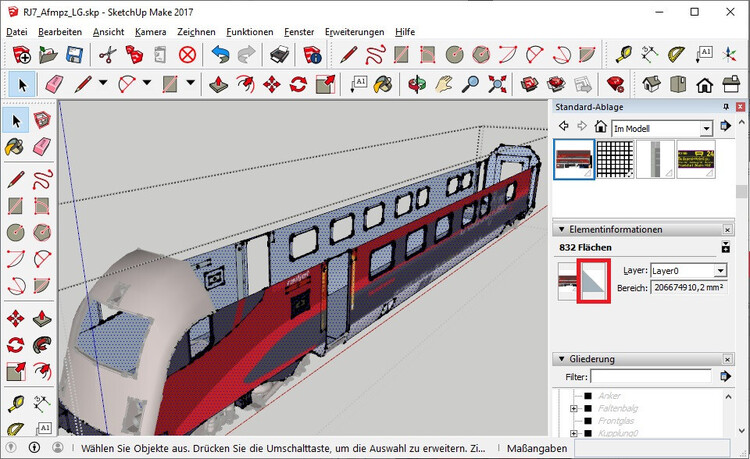The width and height of the screenshot is (750, 459).
Task: Open the Layer0 layer dropdown
Action: point(720,270)
